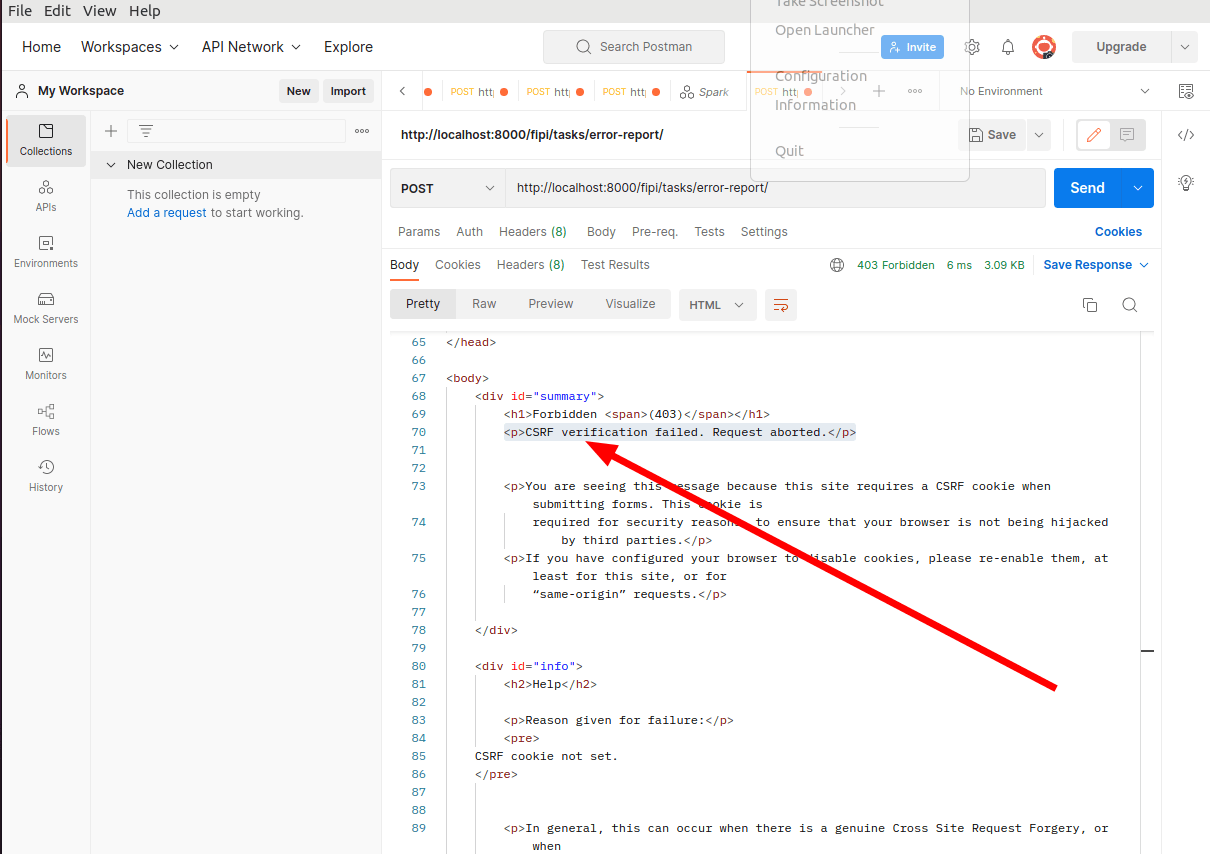Toggle line wrap icon in response toolbar

pyautogui.click(x=781, y=305)
